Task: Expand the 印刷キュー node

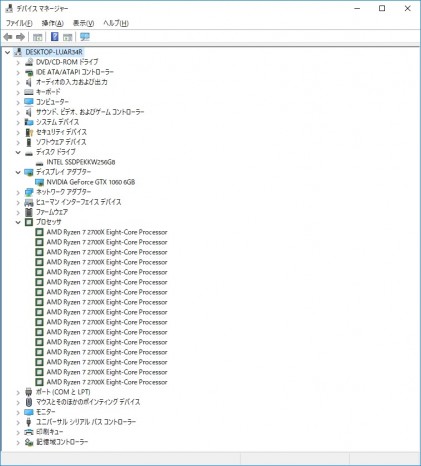Action: 18,432
